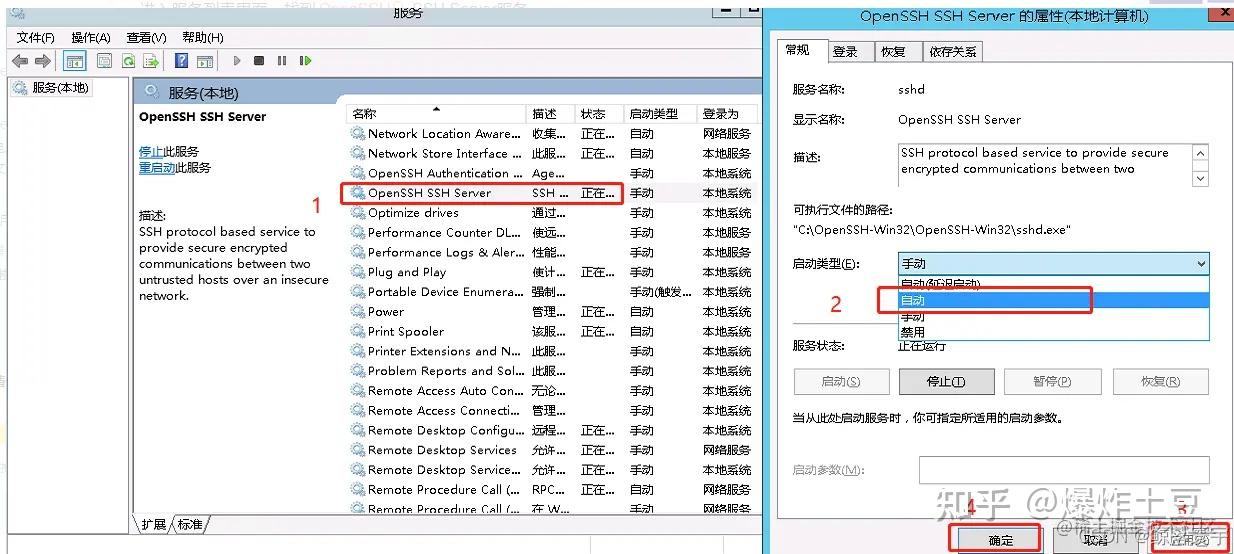The height and width of the screenshot is (554, 1234).
Task: Sort list by 启动类型 column header
Action: click(660, 113)
